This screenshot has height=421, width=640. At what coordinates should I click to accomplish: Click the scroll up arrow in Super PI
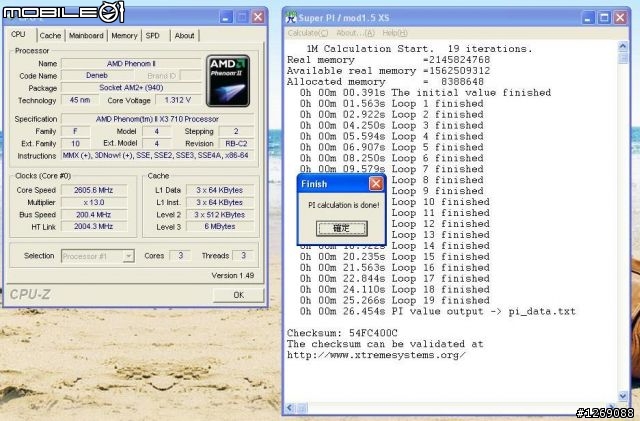point(623,46)
